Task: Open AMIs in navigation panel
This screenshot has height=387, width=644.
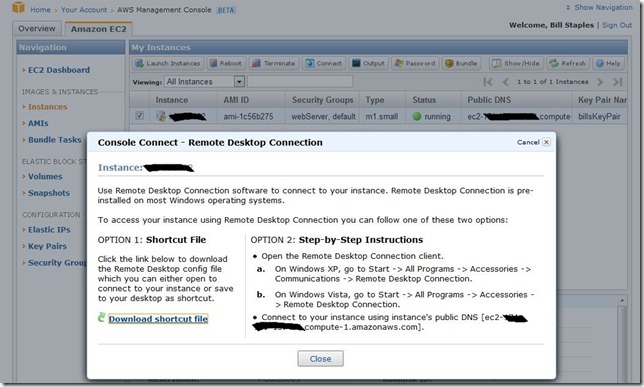Action: click(38, 123)
